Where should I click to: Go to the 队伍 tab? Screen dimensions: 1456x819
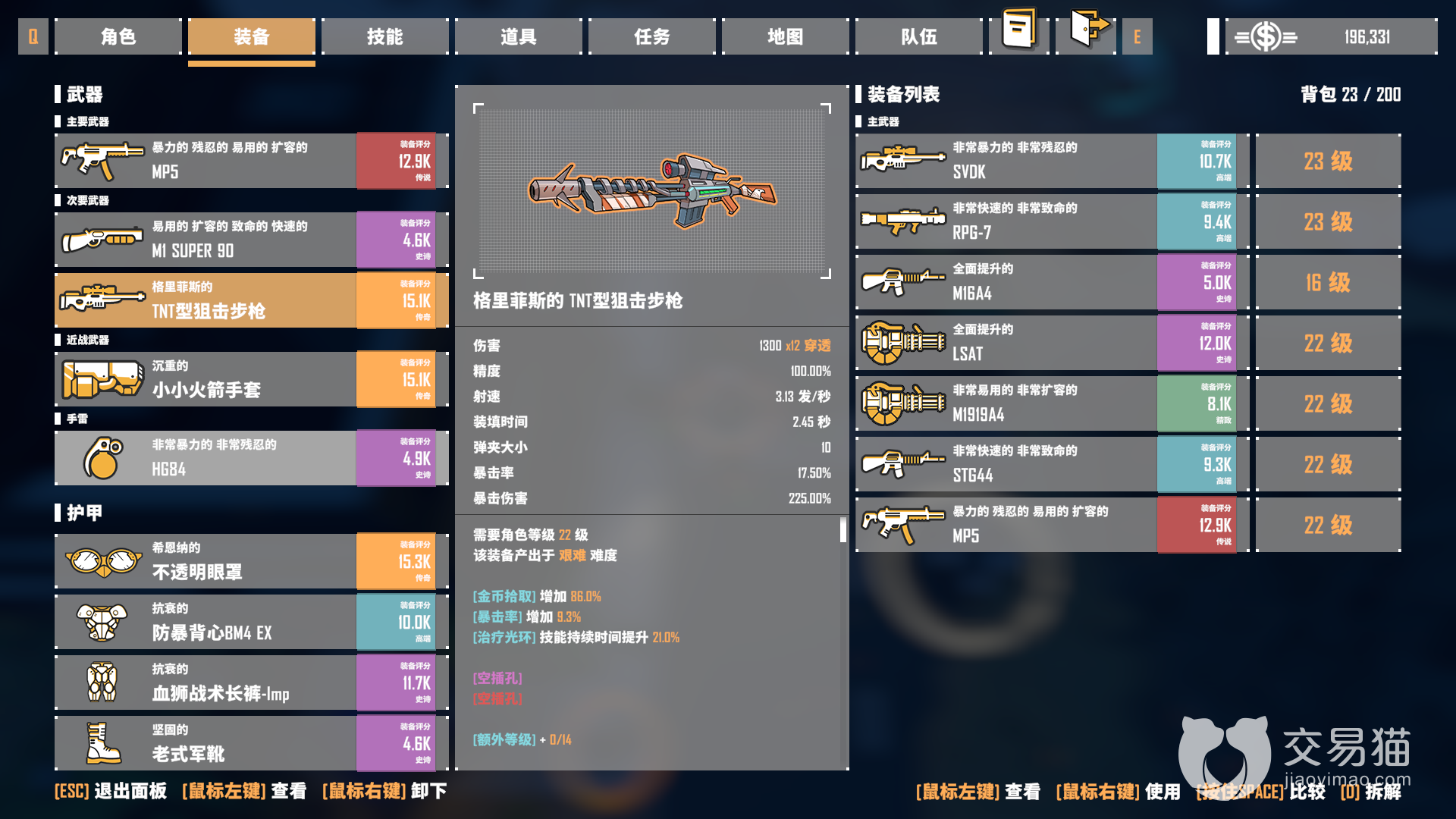(x=919, y=36)
